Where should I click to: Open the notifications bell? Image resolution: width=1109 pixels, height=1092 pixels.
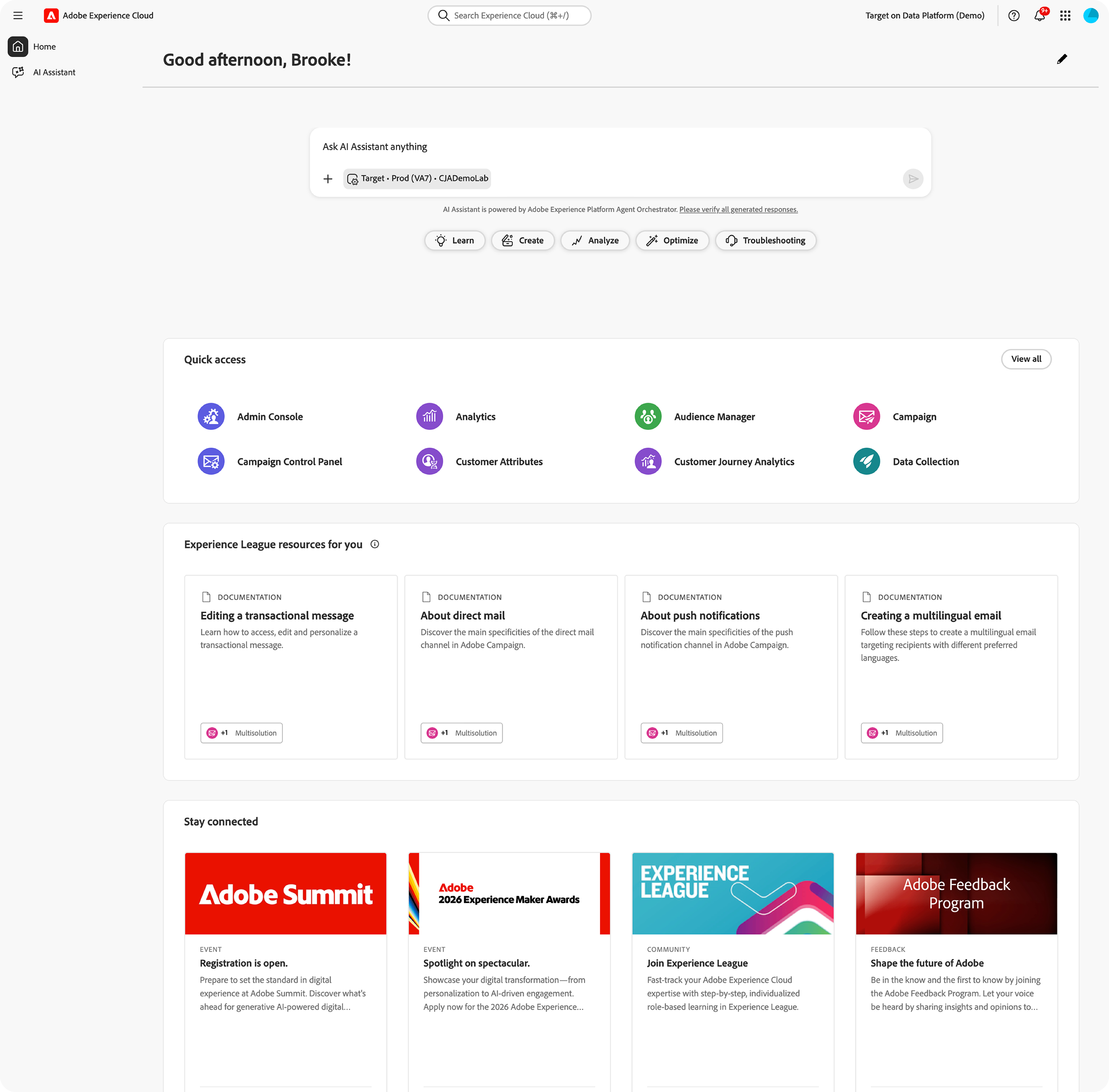tap(1040, 15)
